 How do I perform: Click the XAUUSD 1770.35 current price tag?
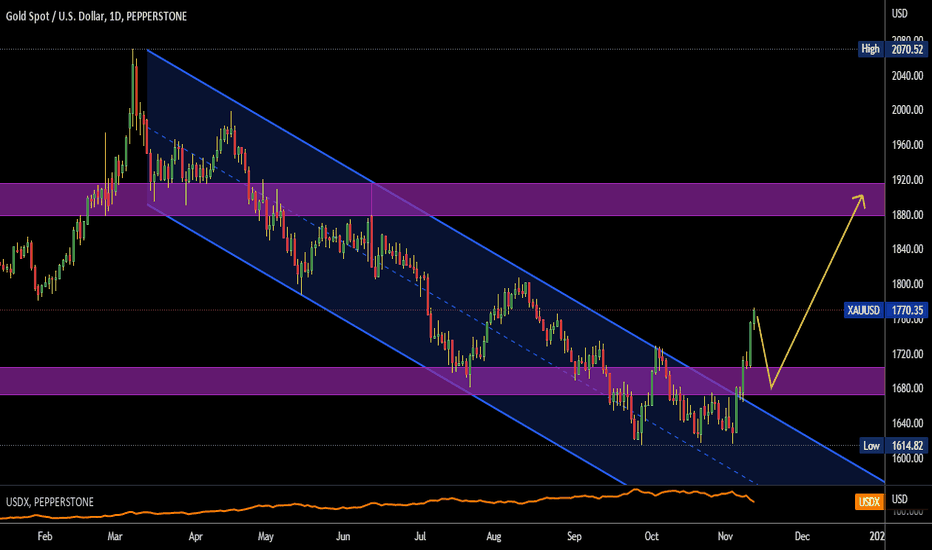click(886, 310)
